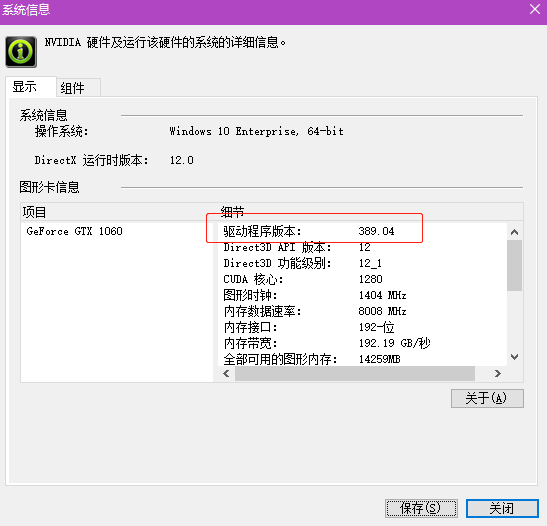
Task: Select the Direct3D 功能级别 12_1 row
Action: (x=362, y=263)
